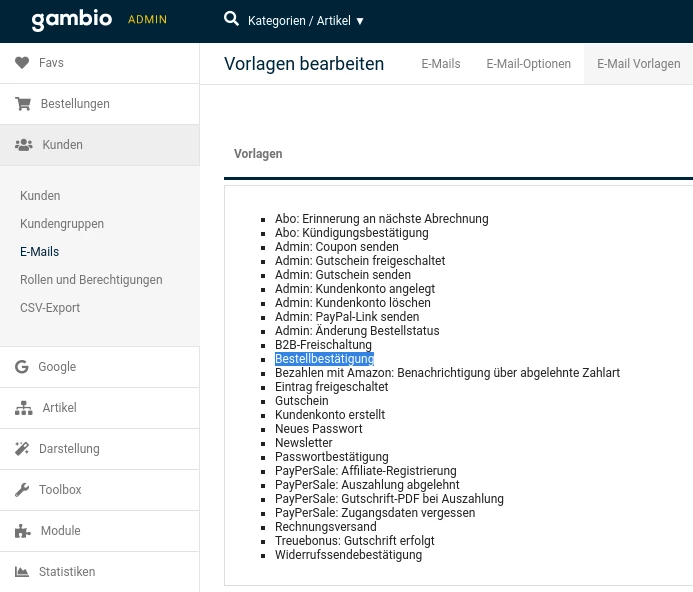Open the Neues Passwort template

(x=318, y=429)
